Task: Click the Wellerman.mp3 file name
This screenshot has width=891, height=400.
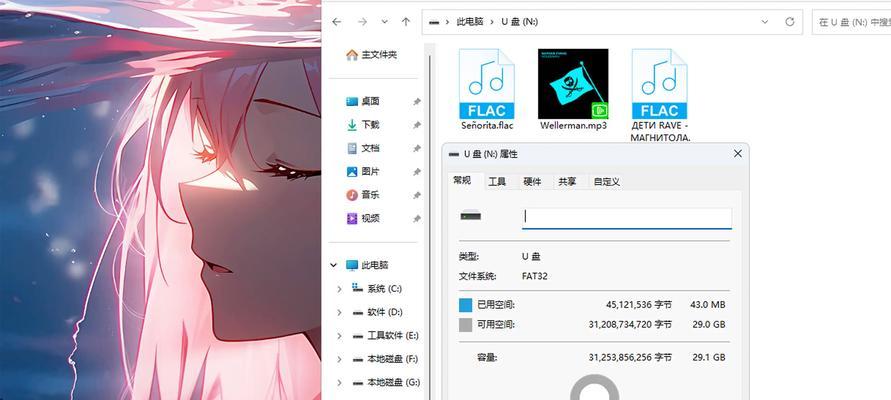Action: pyautogui.click(x=573, y=126)
